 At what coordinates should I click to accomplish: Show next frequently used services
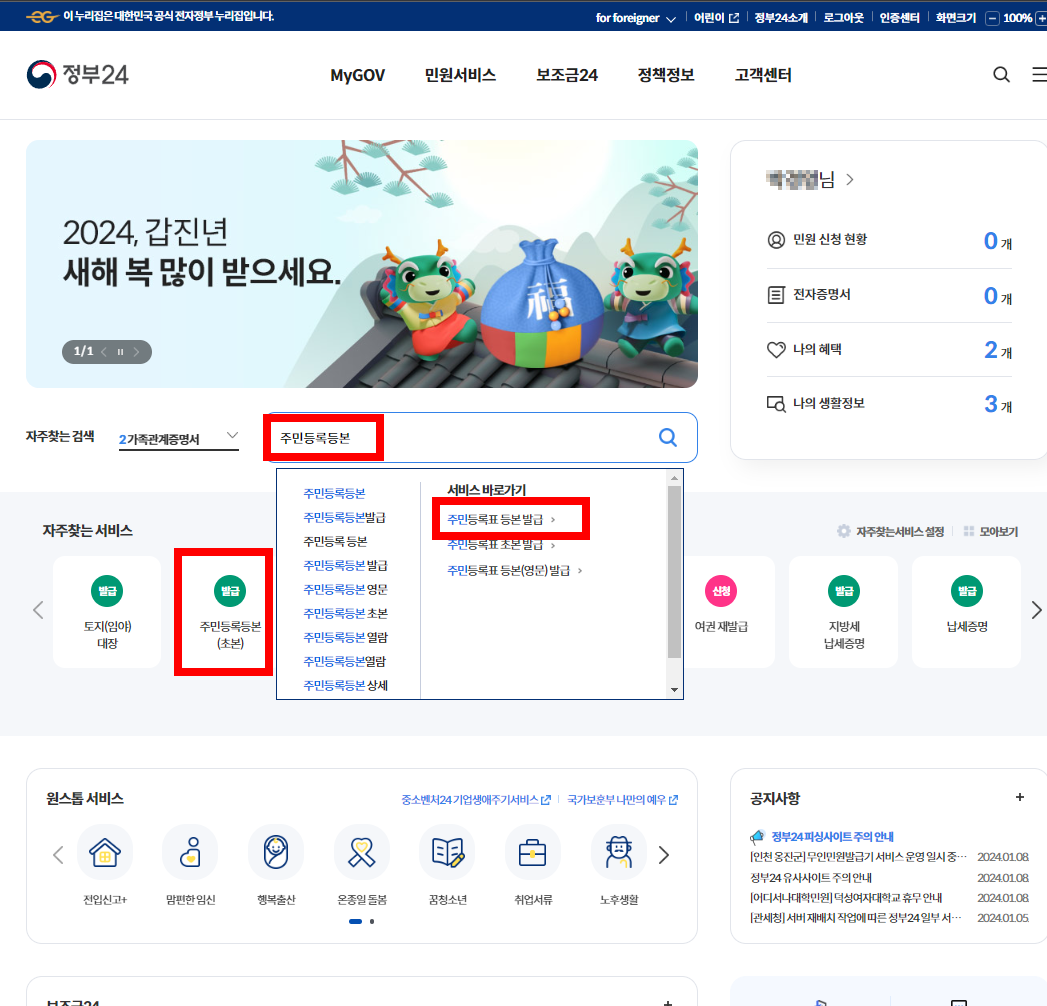(1036, 610)
